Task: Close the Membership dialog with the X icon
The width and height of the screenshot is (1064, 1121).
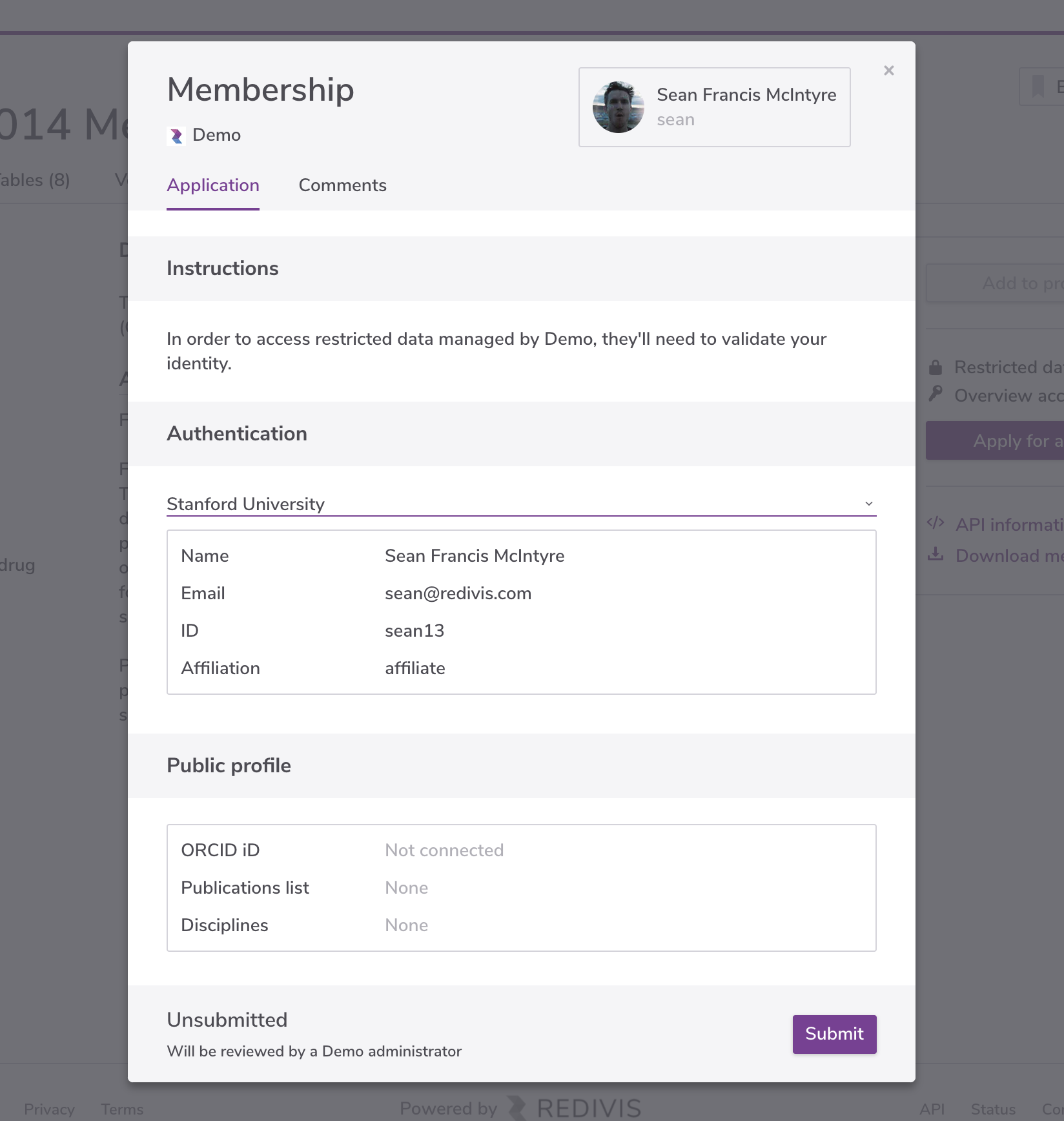Action: point(889,70)
